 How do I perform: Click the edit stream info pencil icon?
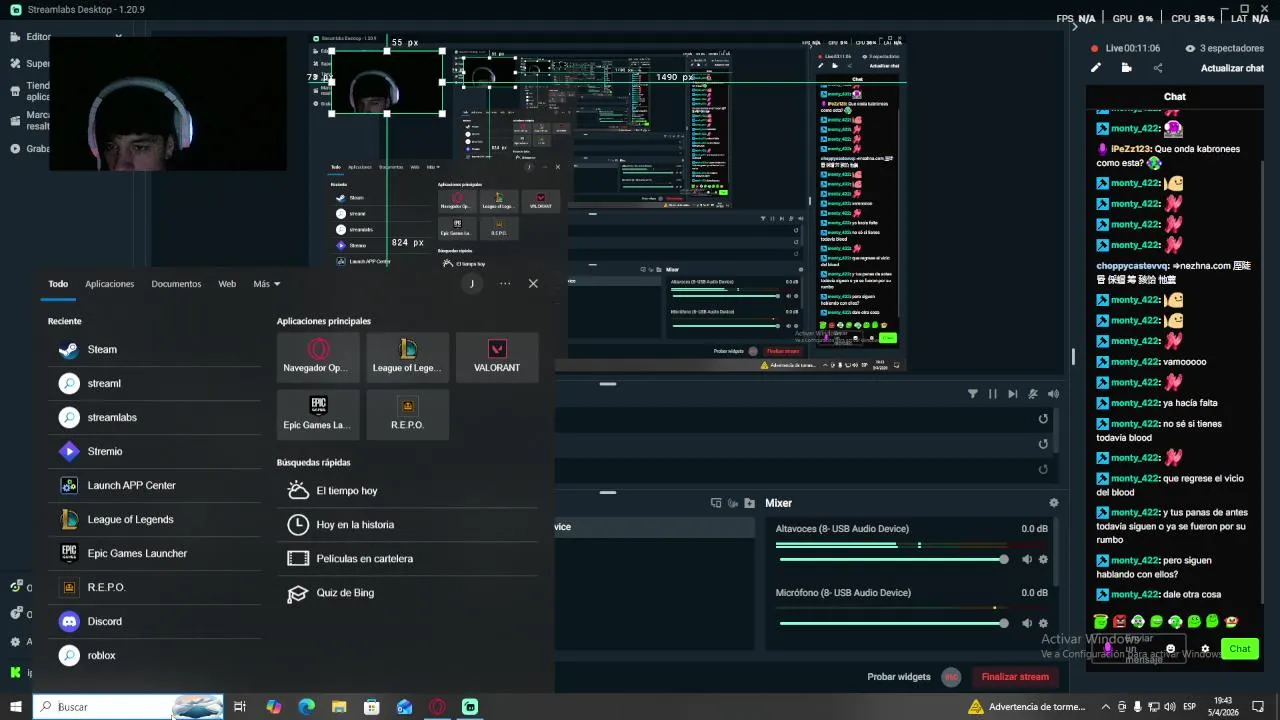1095,68
